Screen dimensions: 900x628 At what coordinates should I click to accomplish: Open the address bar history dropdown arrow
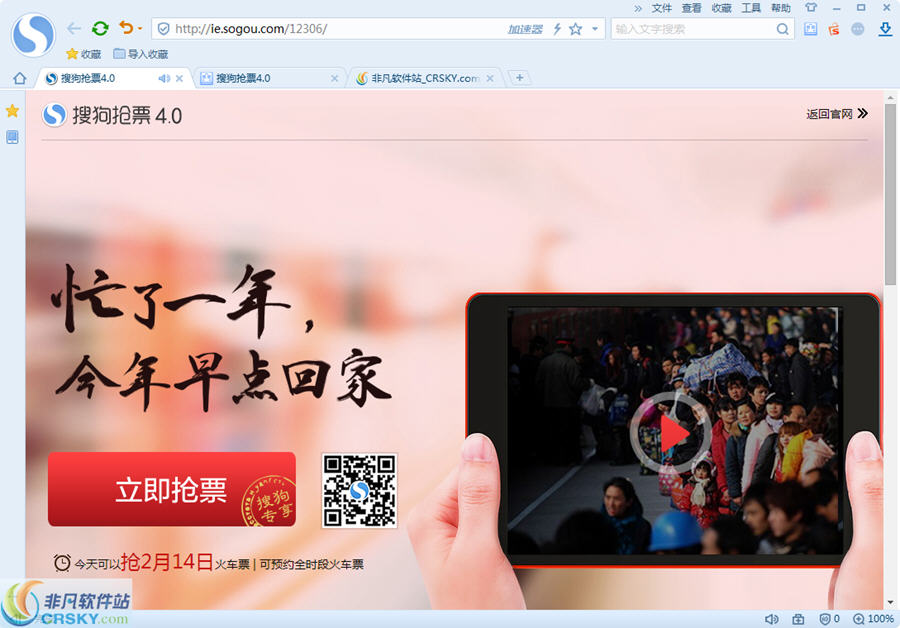click(595, 29)
